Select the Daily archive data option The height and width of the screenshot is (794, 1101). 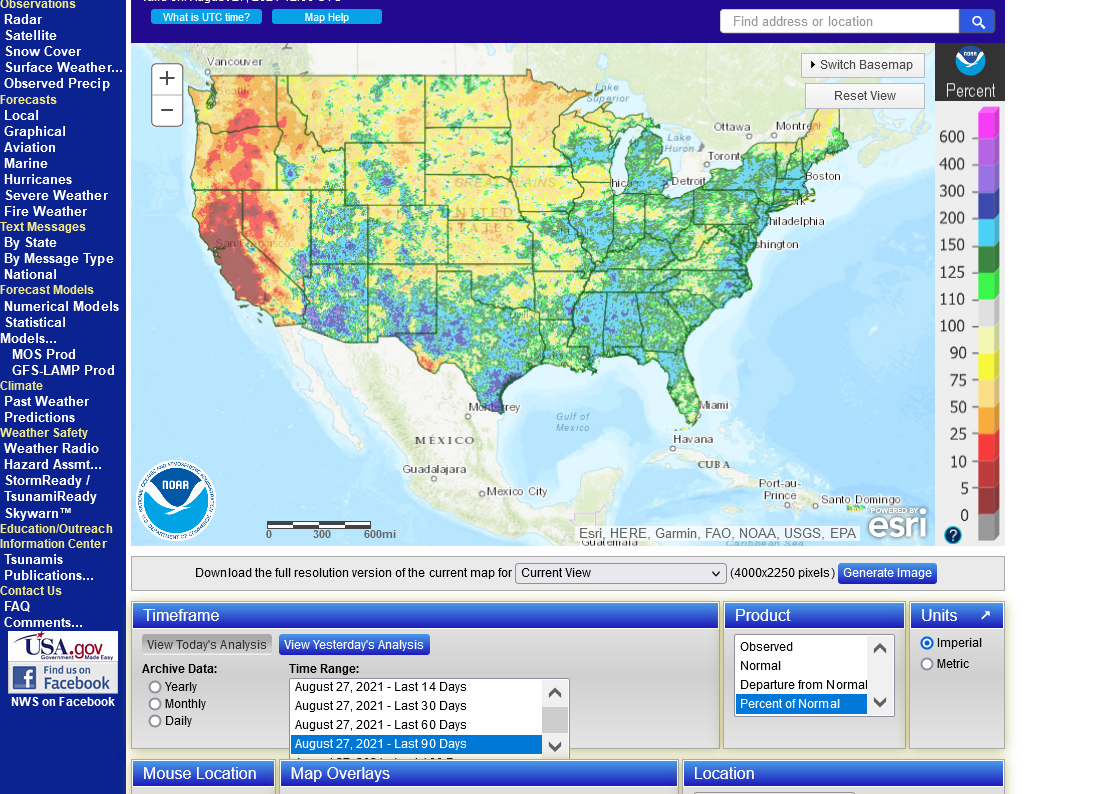click(155, 721)
